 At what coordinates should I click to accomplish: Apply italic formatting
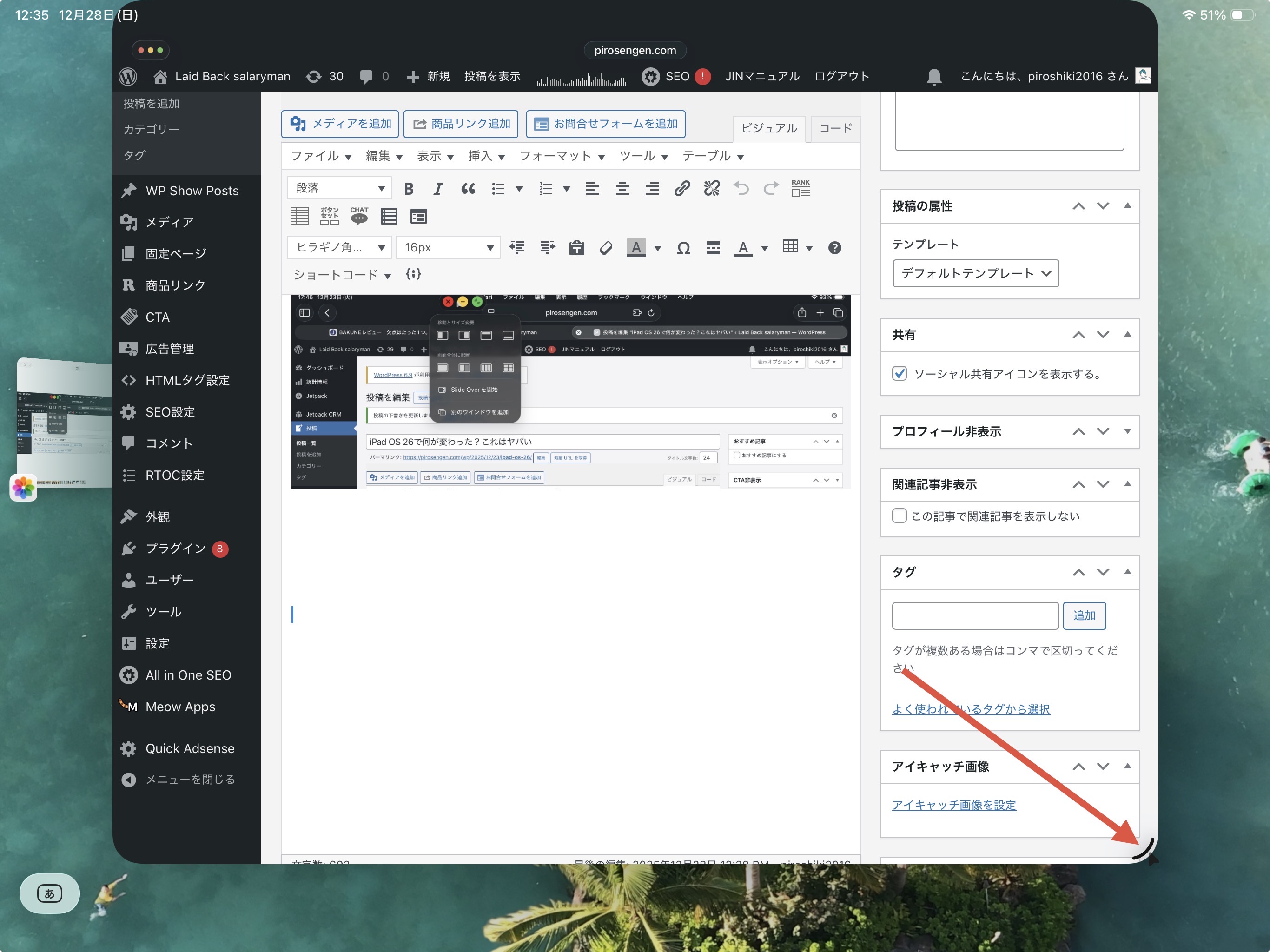437,188
